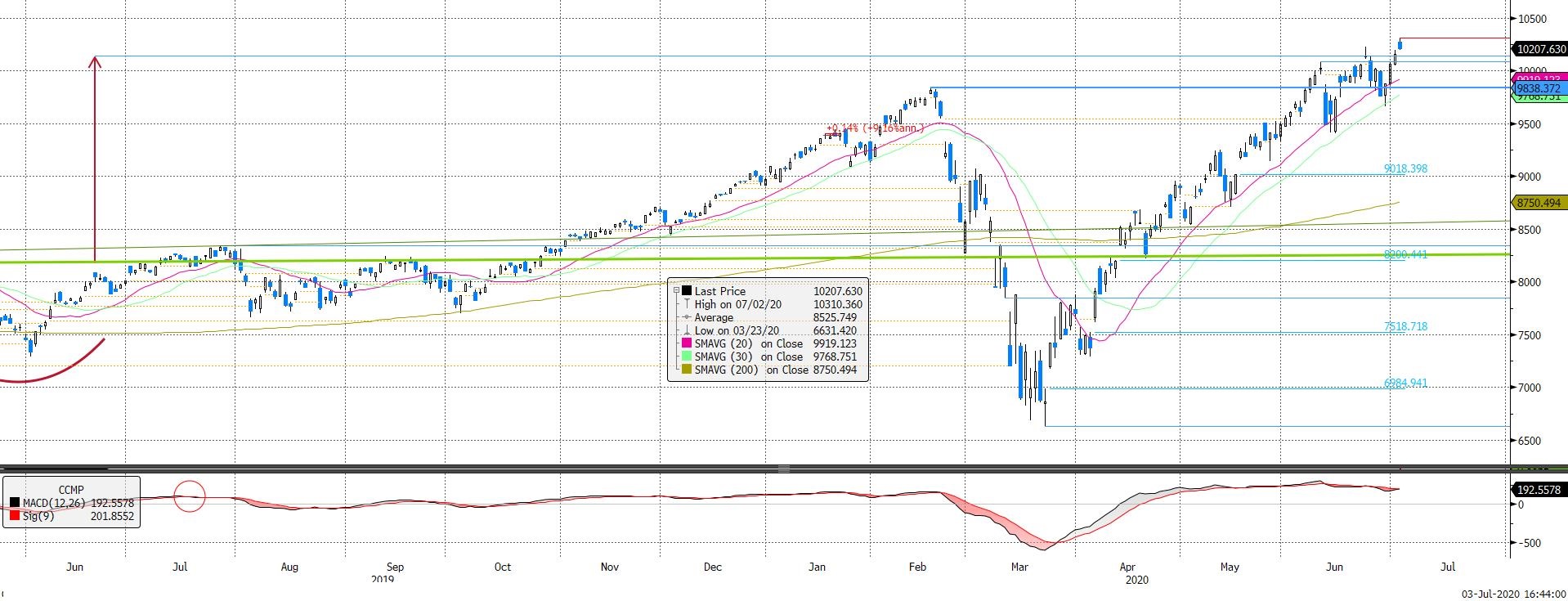This screenshot has height=601, width=1568.
Task: Click the -500 MACD axis tick
Action: [1528, 543]
